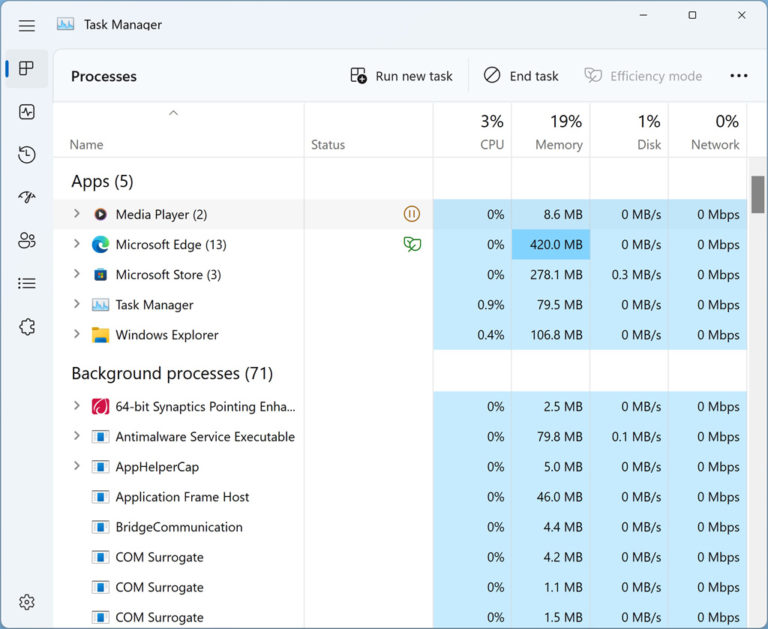Click the Task Manager row icon
Screen dimensions: 768x629
pos(100,305)
